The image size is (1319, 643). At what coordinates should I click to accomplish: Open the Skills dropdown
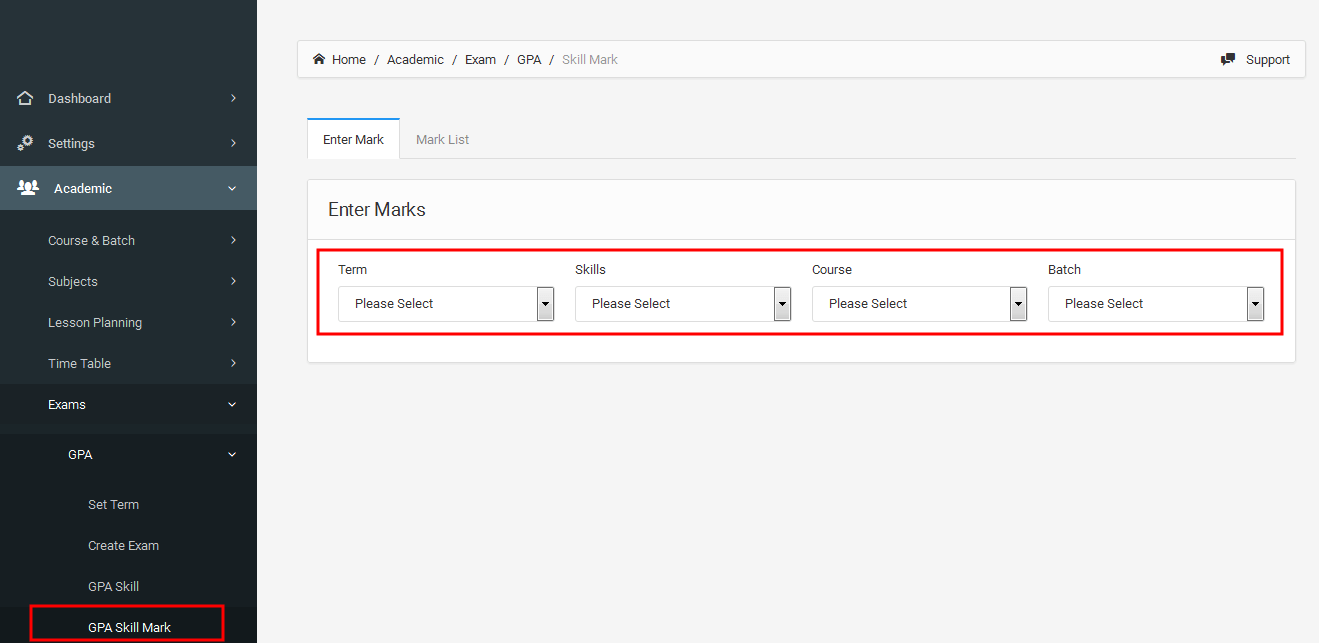(x=683, y=304)
